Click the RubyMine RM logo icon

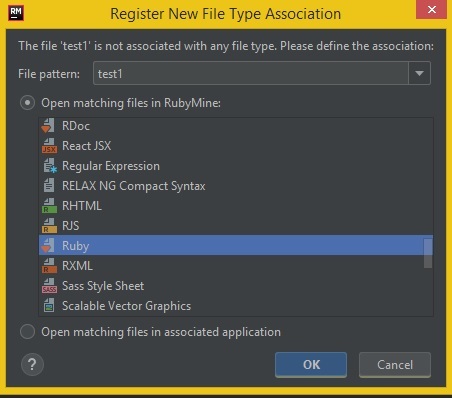coord(16,13)
